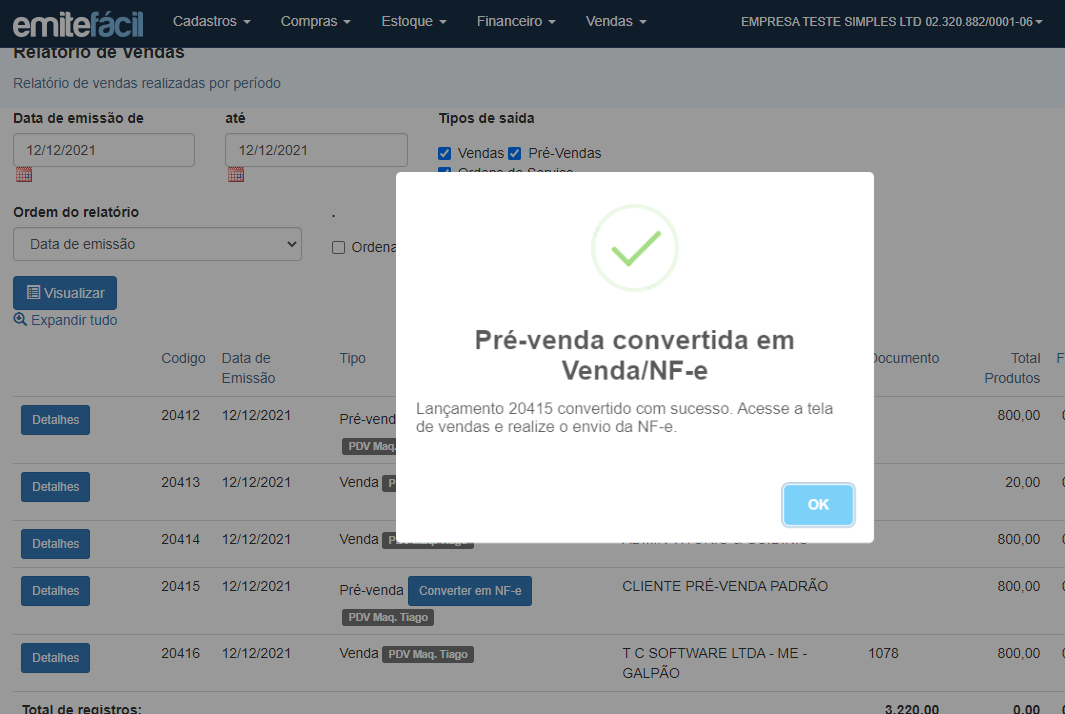
Task: Click code cell 20416
Action: pyautogui.click(x=181, y=654)
